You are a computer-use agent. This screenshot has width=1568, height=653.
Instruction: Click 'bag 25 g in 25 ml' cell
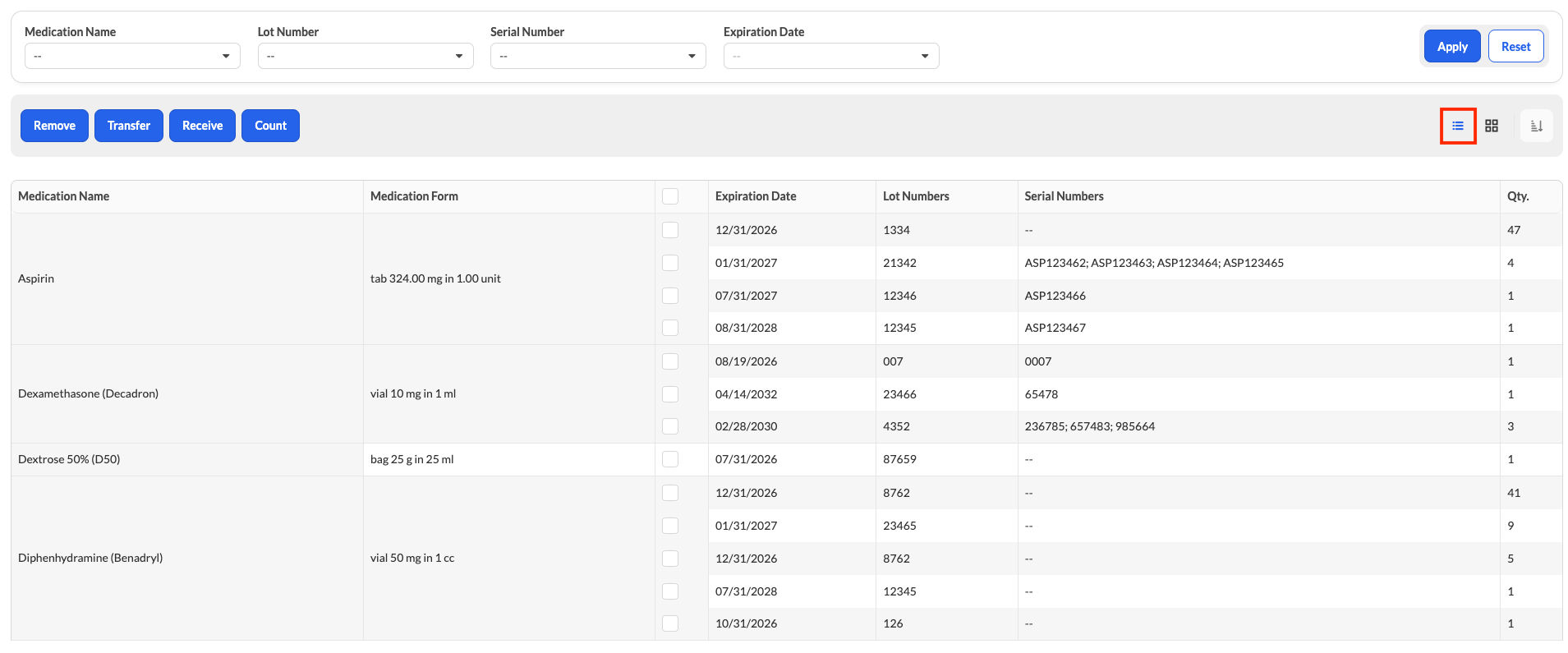coord(509,459)
